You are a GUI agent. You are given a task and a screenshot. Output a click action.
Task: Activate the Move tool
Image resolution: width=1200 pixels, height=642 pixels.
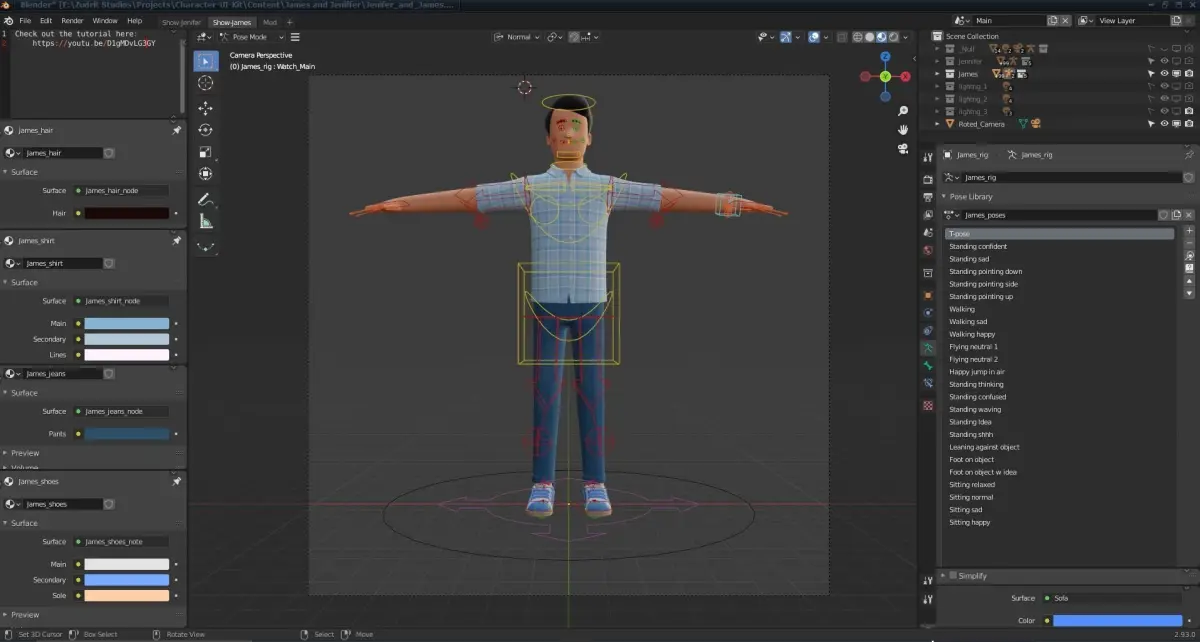(205, 108)
